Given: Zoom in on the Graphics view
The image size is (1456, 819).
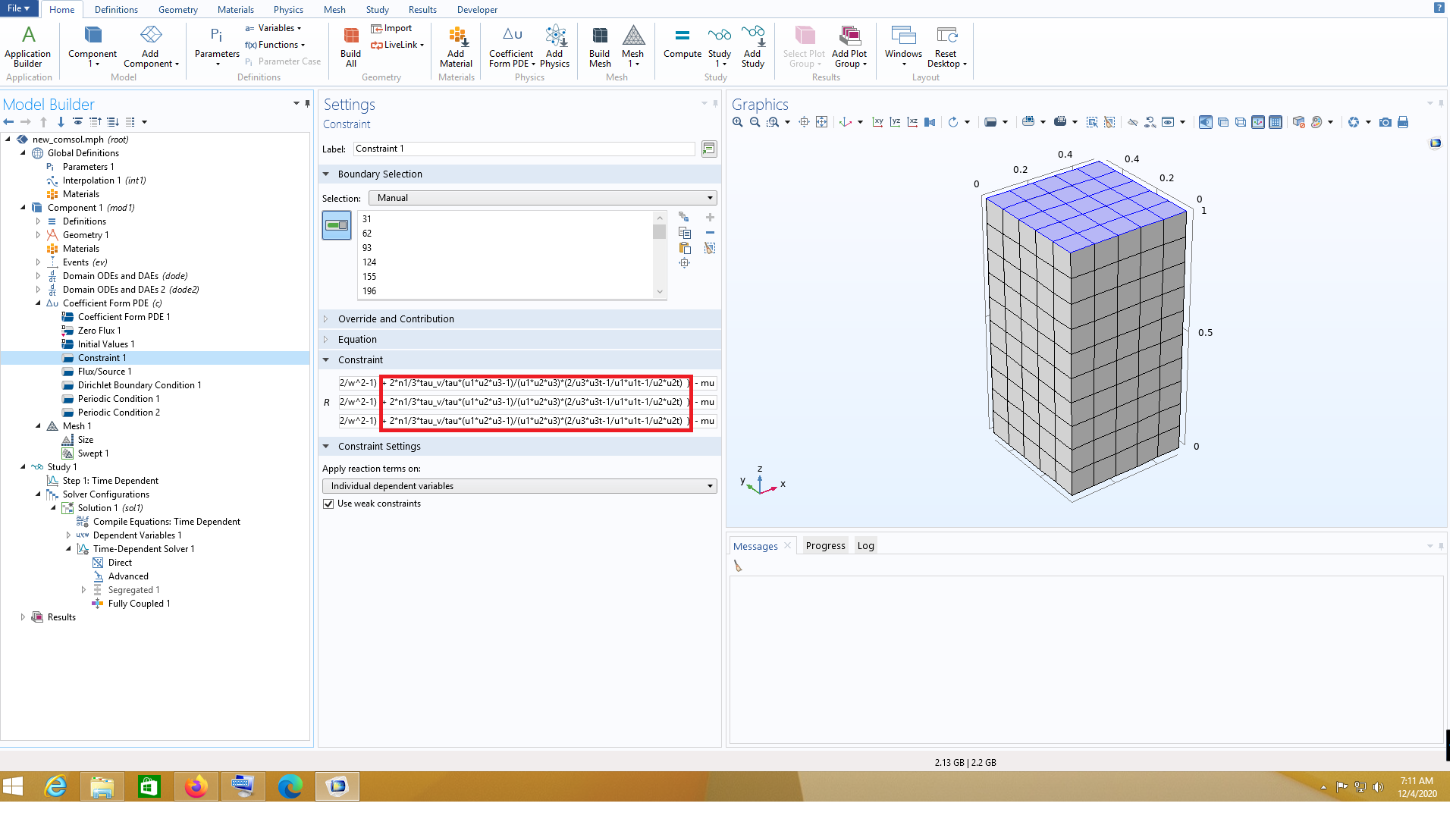Looking at the screenshot, I should 737,122.
